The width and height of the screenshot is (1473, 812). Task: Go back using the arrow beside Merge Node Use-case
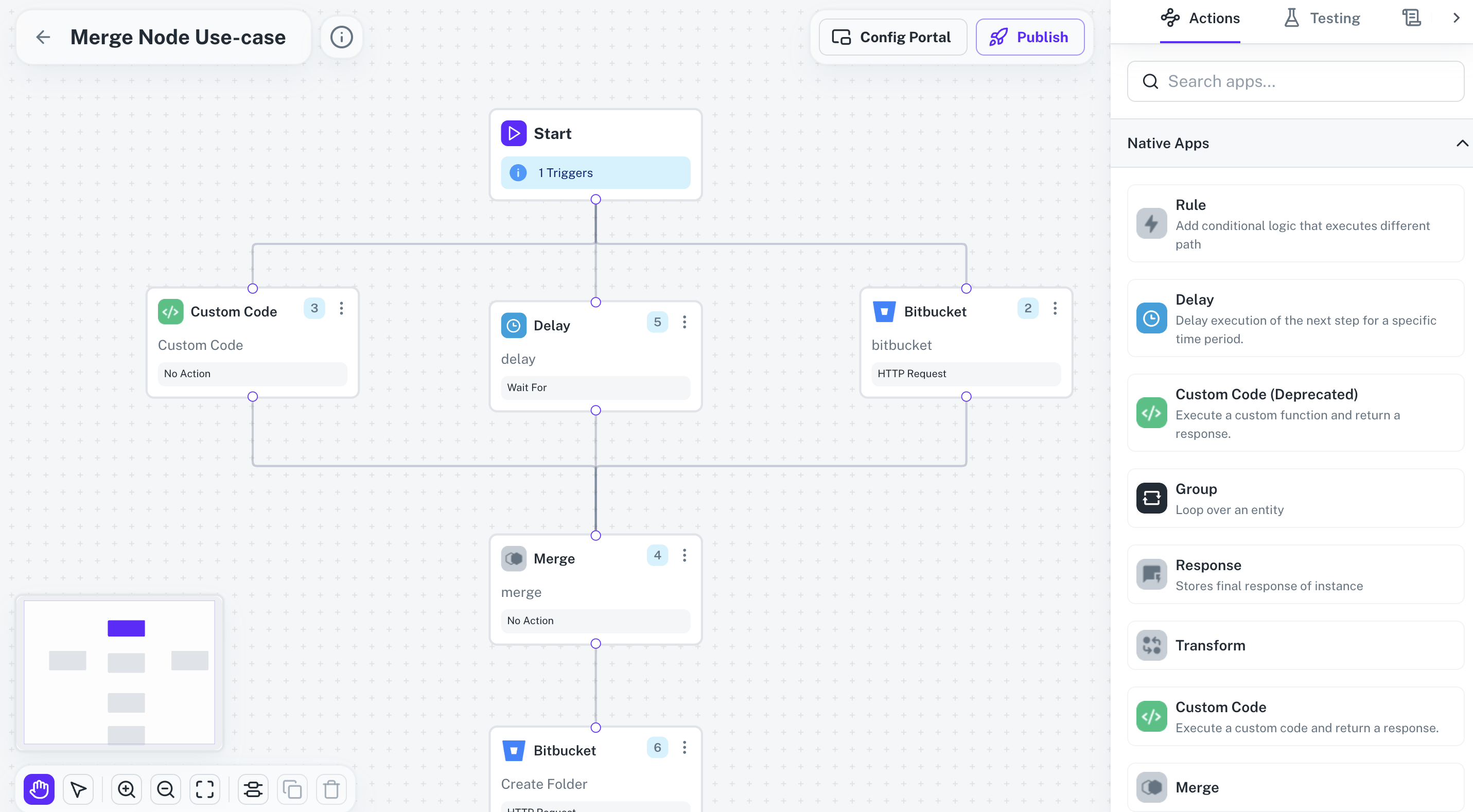pos(43,37)
